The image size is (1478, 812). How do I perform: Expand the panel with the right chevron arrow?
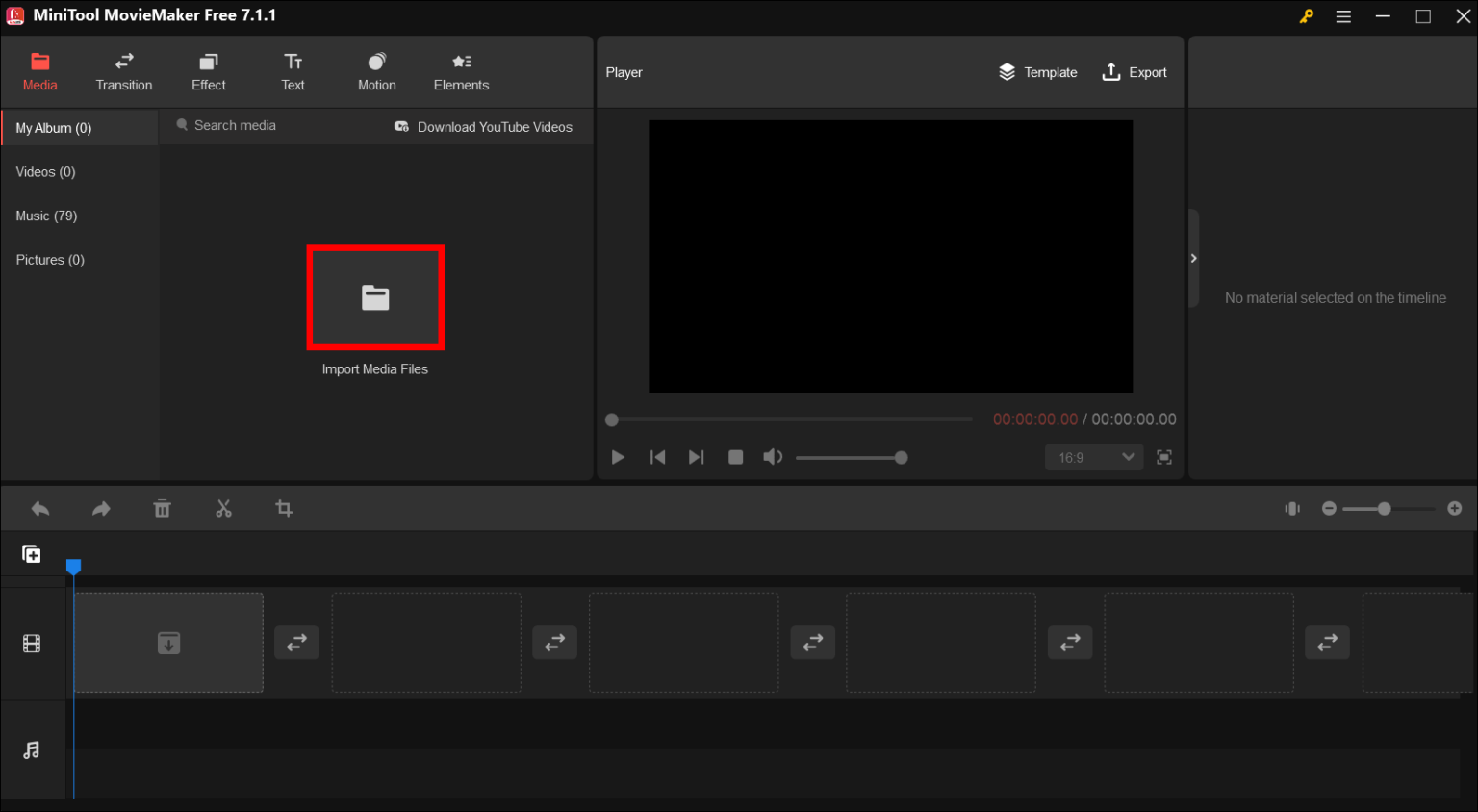click(1193, 258)
